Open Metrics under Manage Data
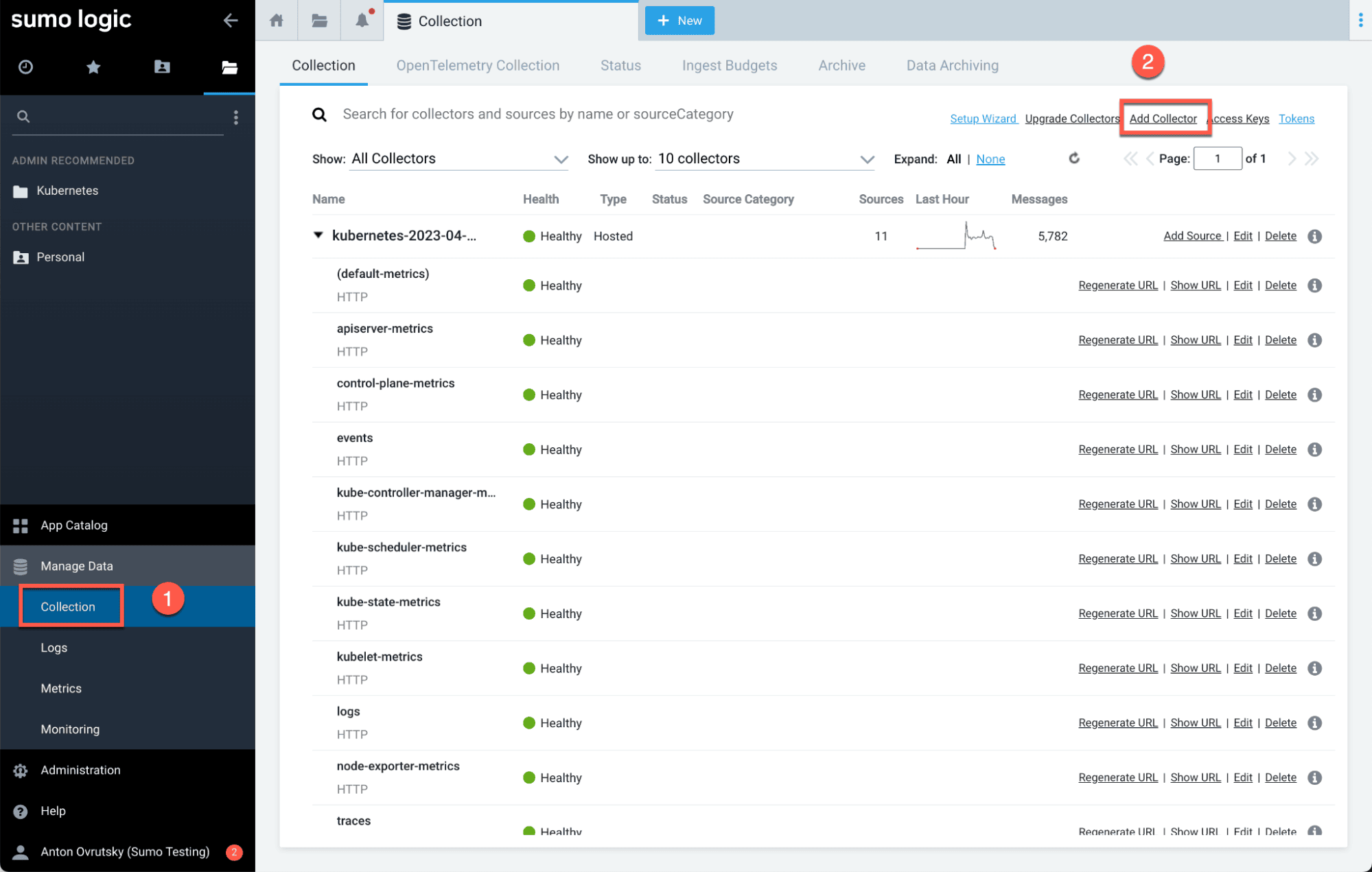1372x872 pixels. [61, 688]
